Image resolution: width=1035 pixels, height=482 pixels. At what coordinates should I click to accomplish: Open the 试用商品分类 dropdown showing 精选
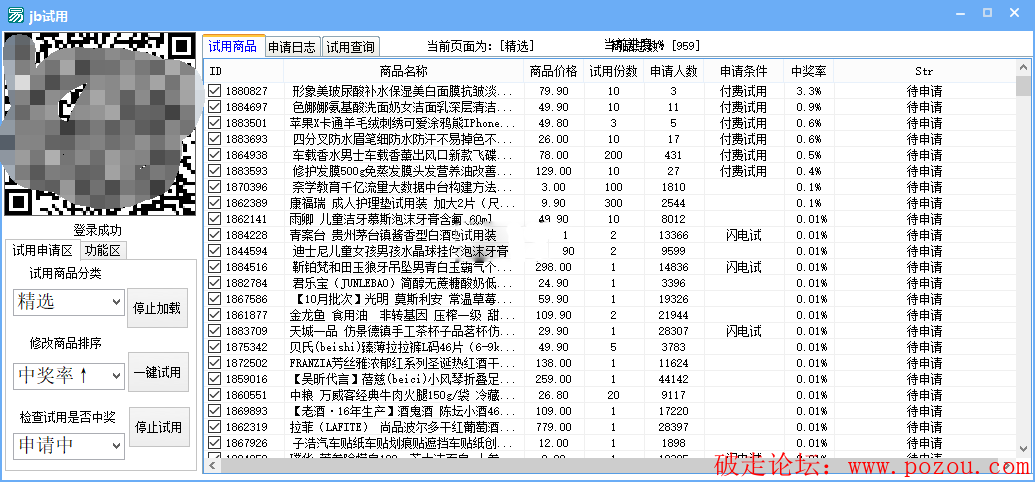69,302
